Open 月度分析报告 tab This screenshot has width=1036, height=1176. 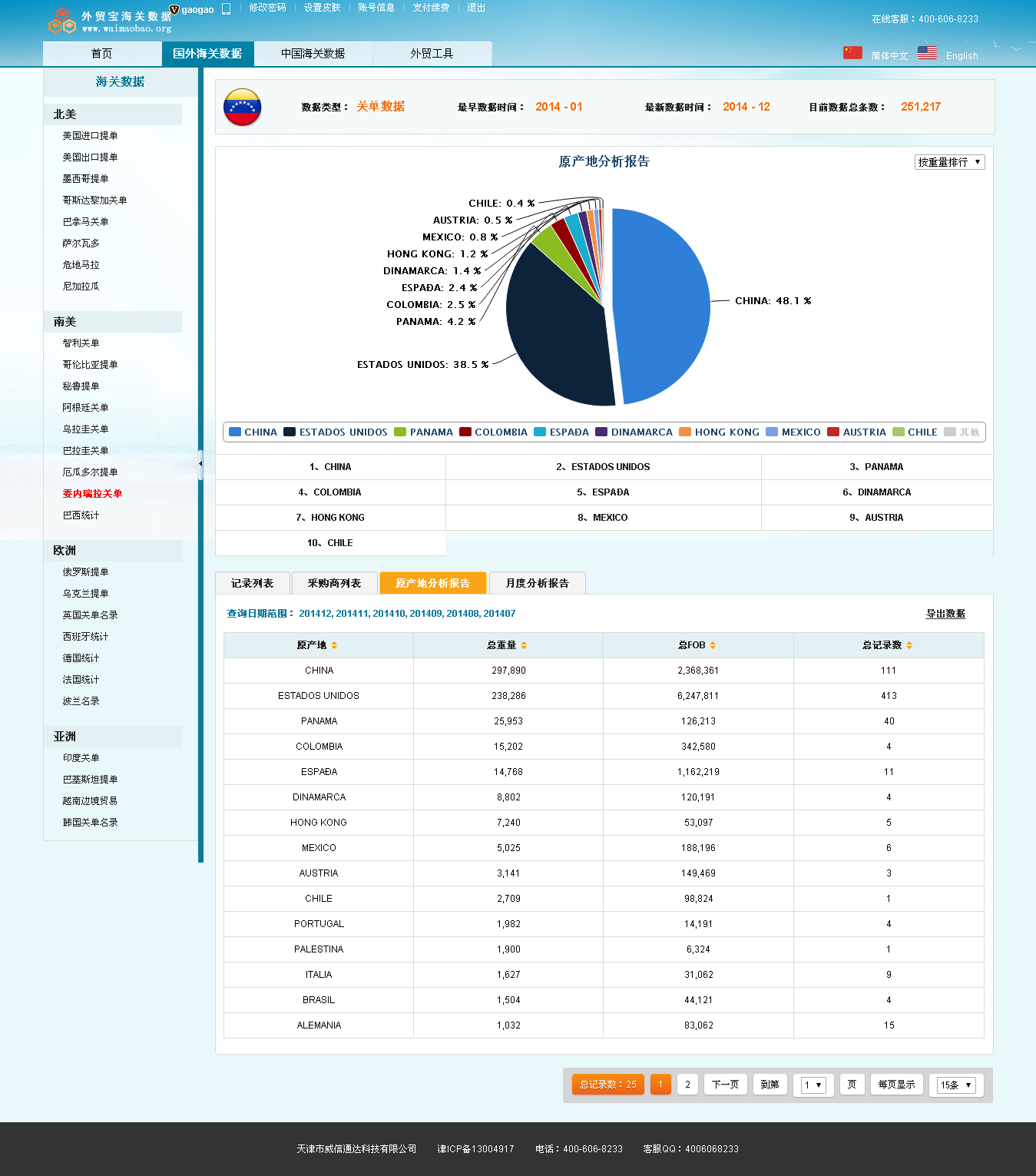click(537, 583)
